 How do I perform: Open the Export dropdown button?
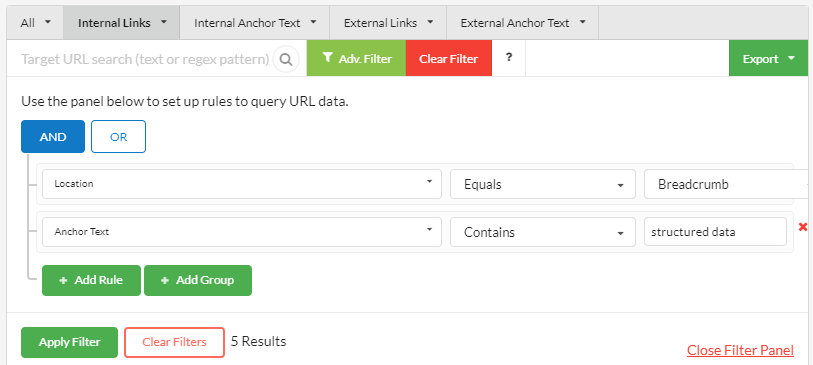(x=768, y=58)
